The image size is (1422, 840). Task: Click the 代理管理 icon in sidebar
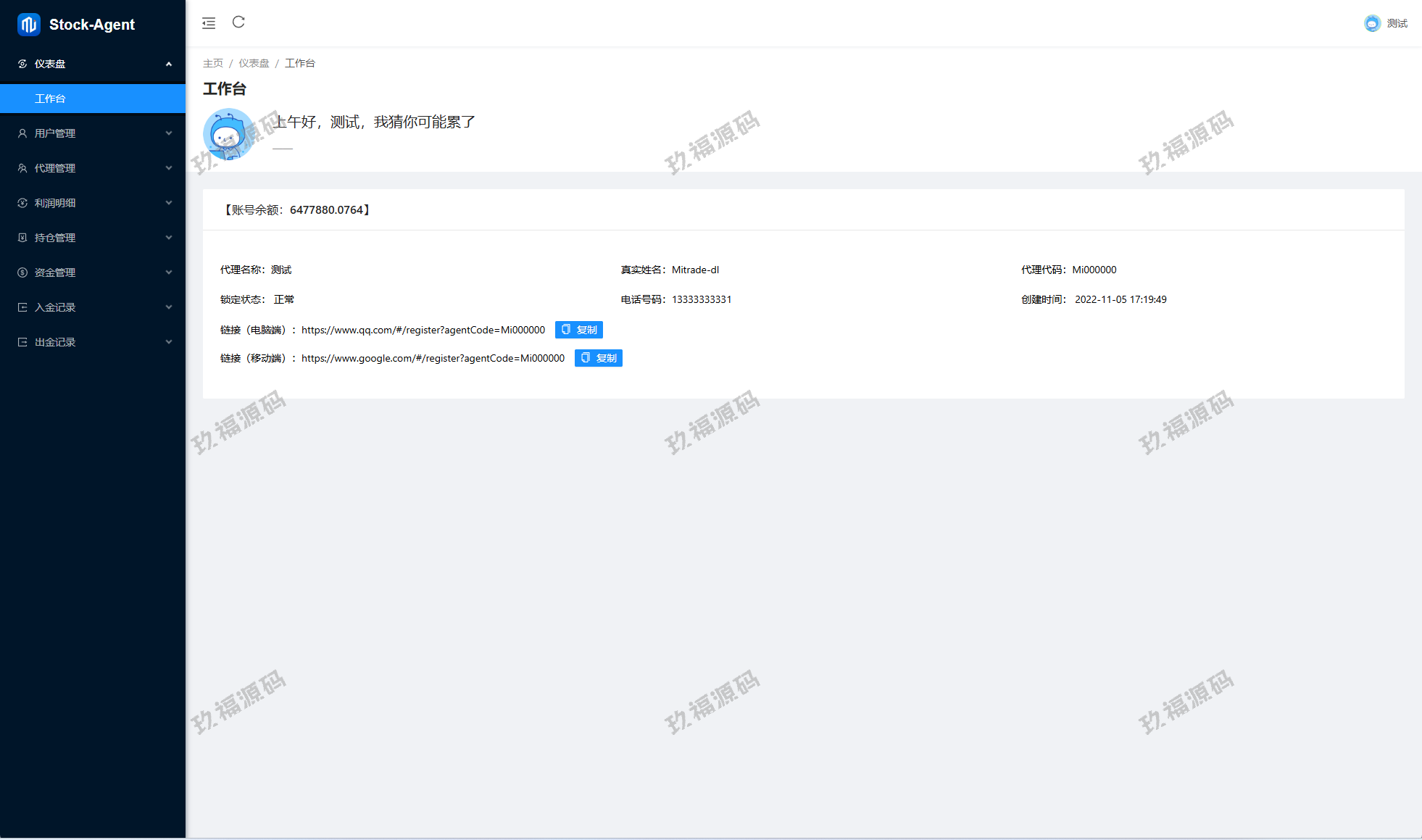coord(22,168)
